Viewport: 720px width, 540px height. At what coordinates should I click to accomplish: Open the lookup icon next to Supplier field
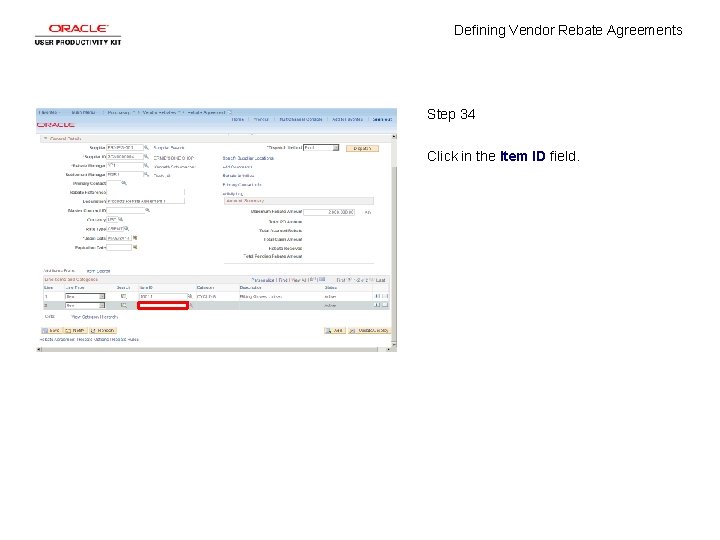(146, 147)
